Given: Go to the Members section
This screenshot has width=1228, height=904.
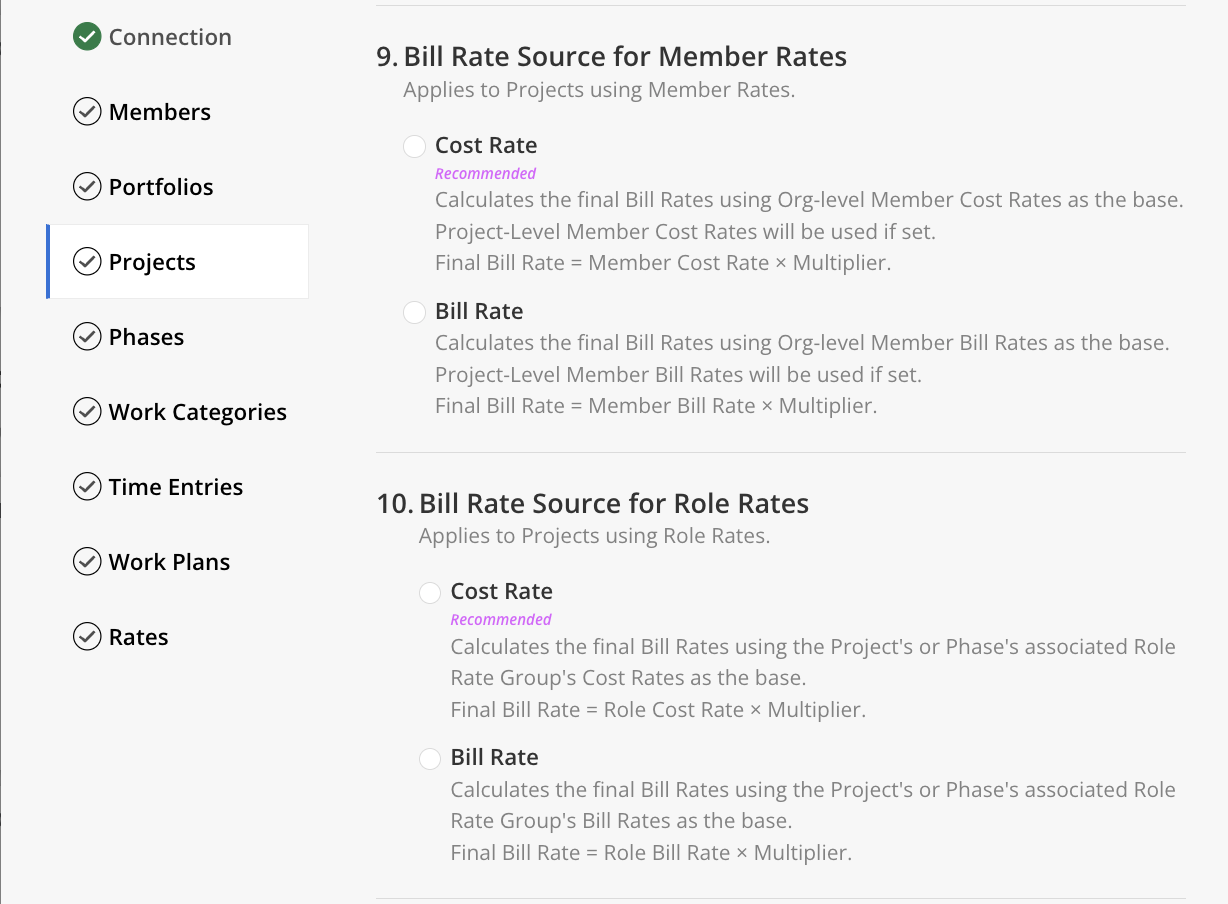Looking at the screenshot, I should click(x=160, y=112).
